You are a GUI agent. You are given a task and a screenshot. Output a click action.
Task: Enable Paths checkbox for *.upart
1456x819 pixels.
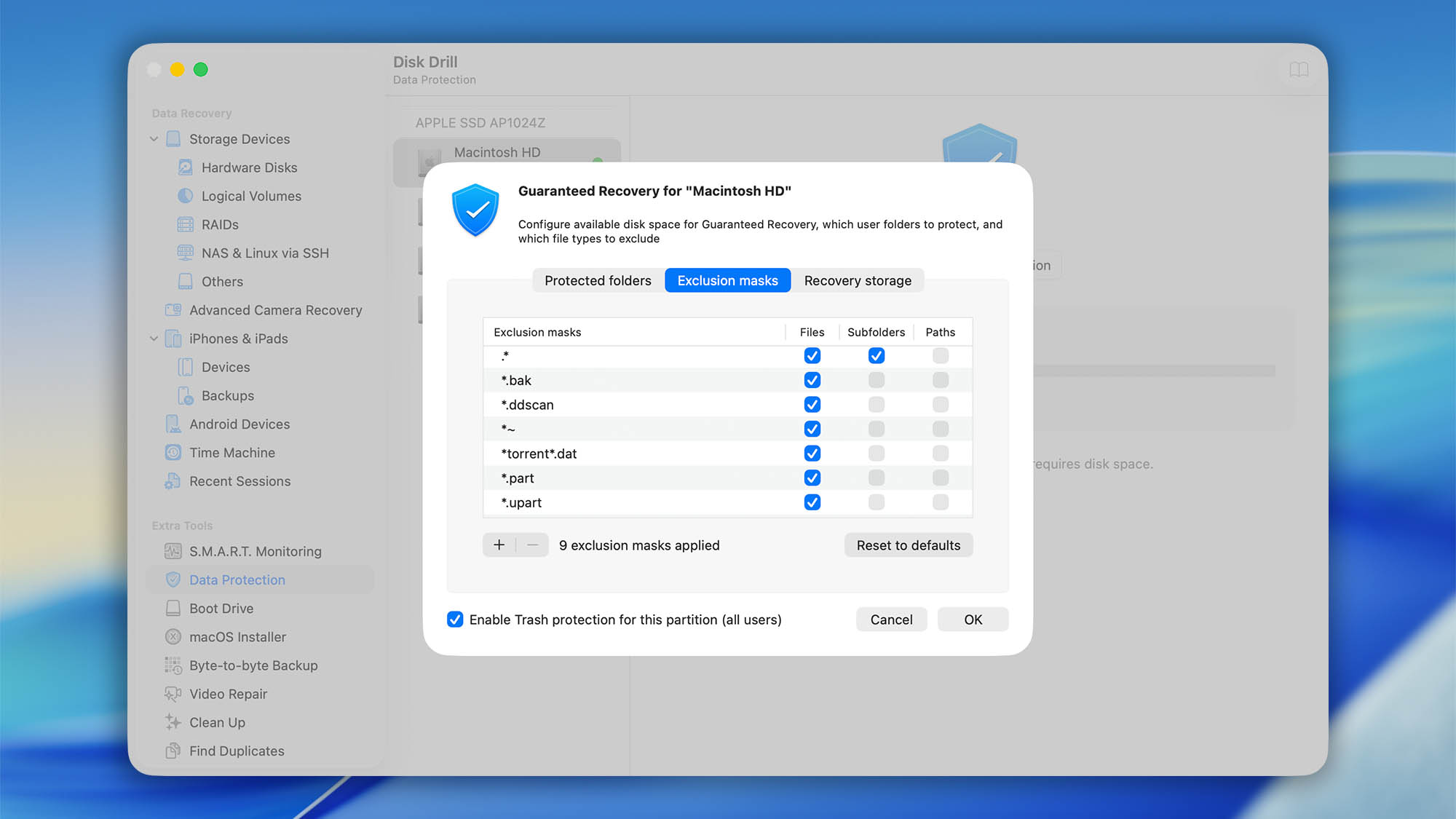coord(941,502)
